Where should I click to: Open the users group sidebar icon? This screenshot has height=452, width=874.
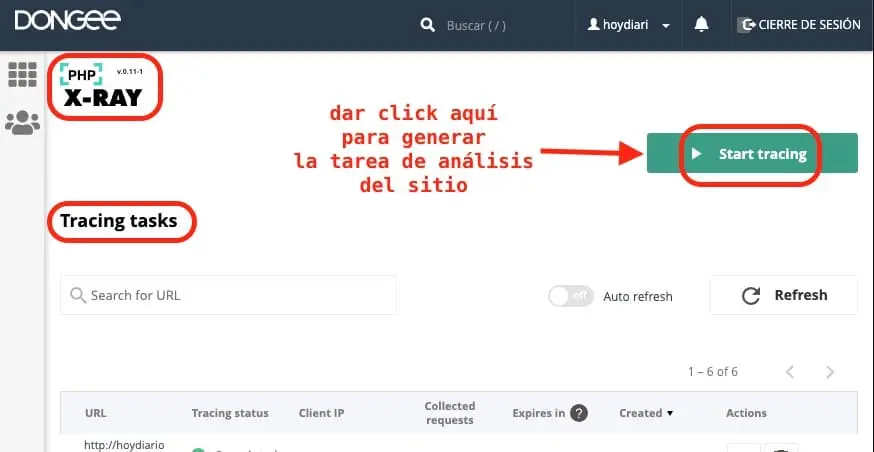click(22, 123)
